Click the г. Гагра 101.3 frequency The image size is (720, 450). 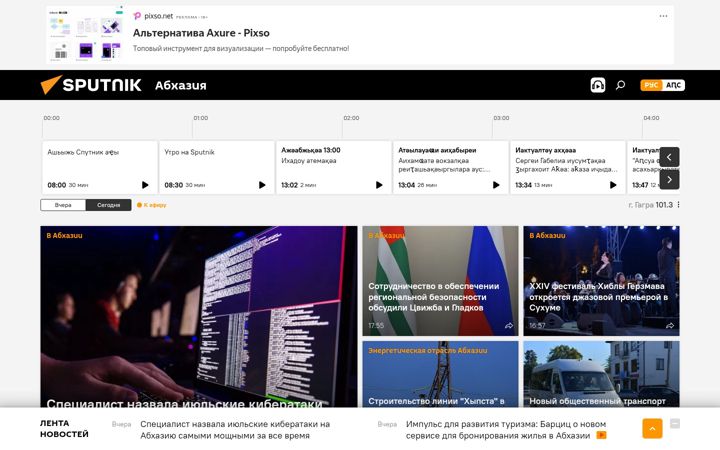[650, 205]
